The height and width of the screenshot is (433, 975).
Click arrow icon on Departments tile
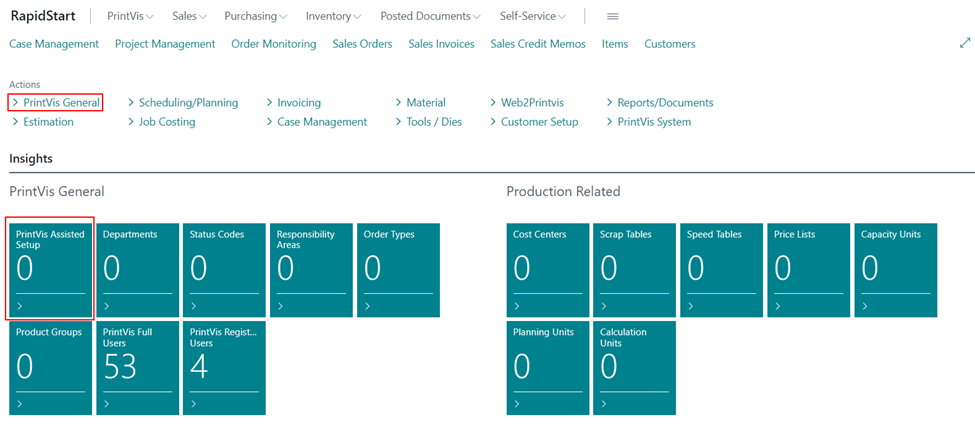pyautogui.click(x=107, y=306)
